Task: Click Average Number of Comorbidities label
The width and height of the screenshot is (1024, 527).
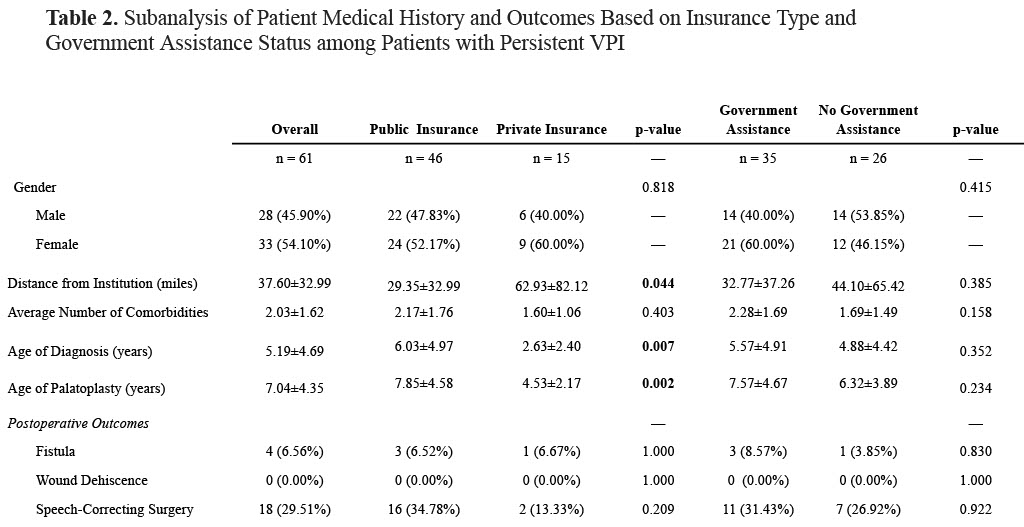Action: click(x=108, y=312)
